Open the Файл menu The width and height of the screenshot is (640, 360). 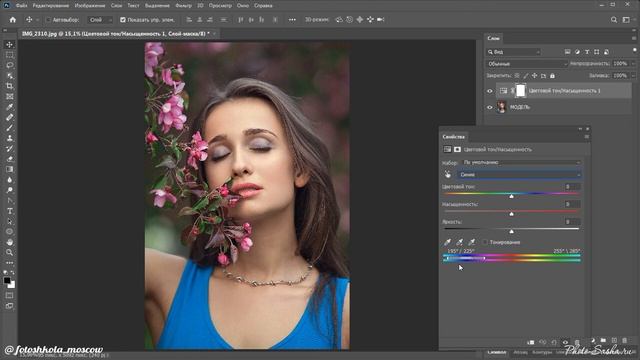(21, 6)
